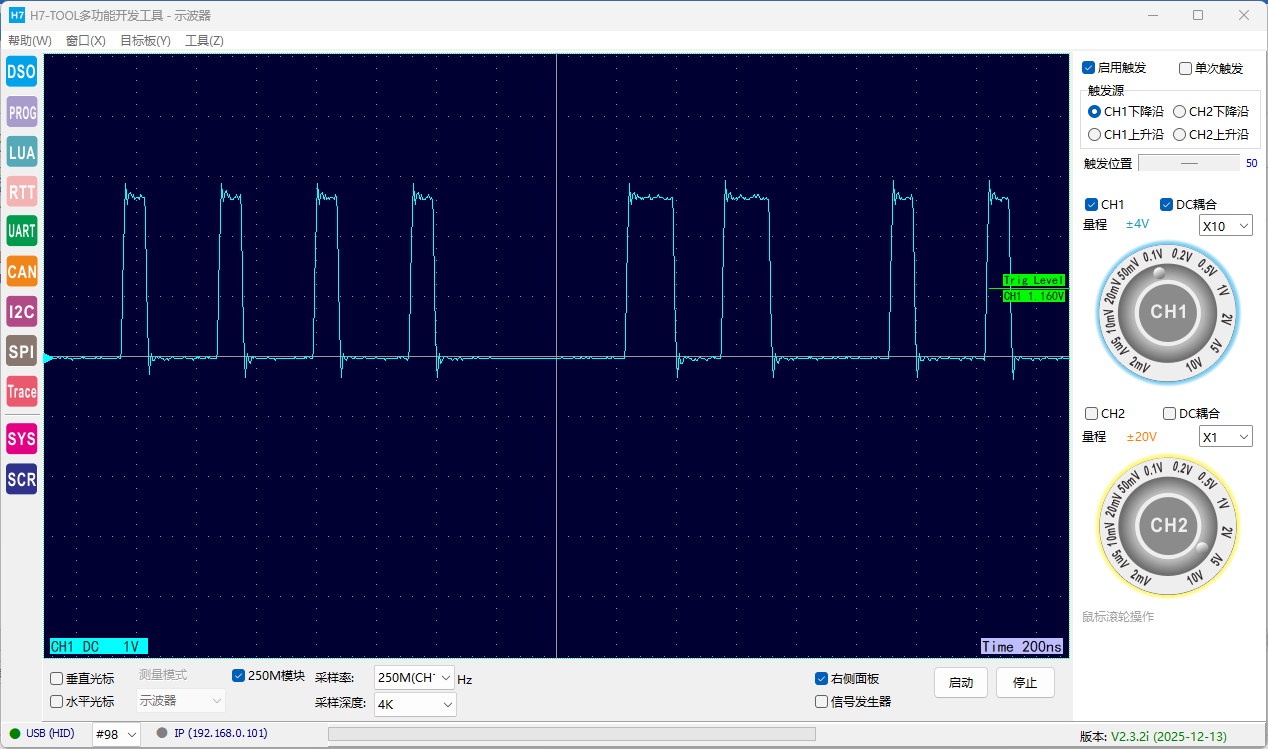
Task: Click the gray IP status indicator
Action: pos(162,733)
